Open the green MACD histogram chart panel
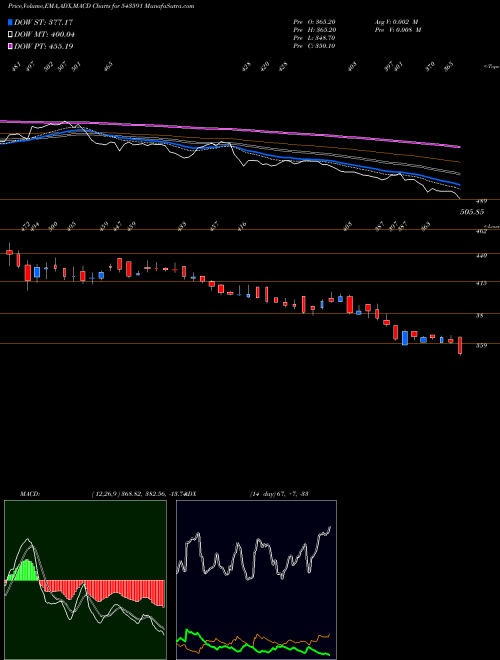This screenshot has height=660, width=500. pyautogui.click(x=85, y=580)
